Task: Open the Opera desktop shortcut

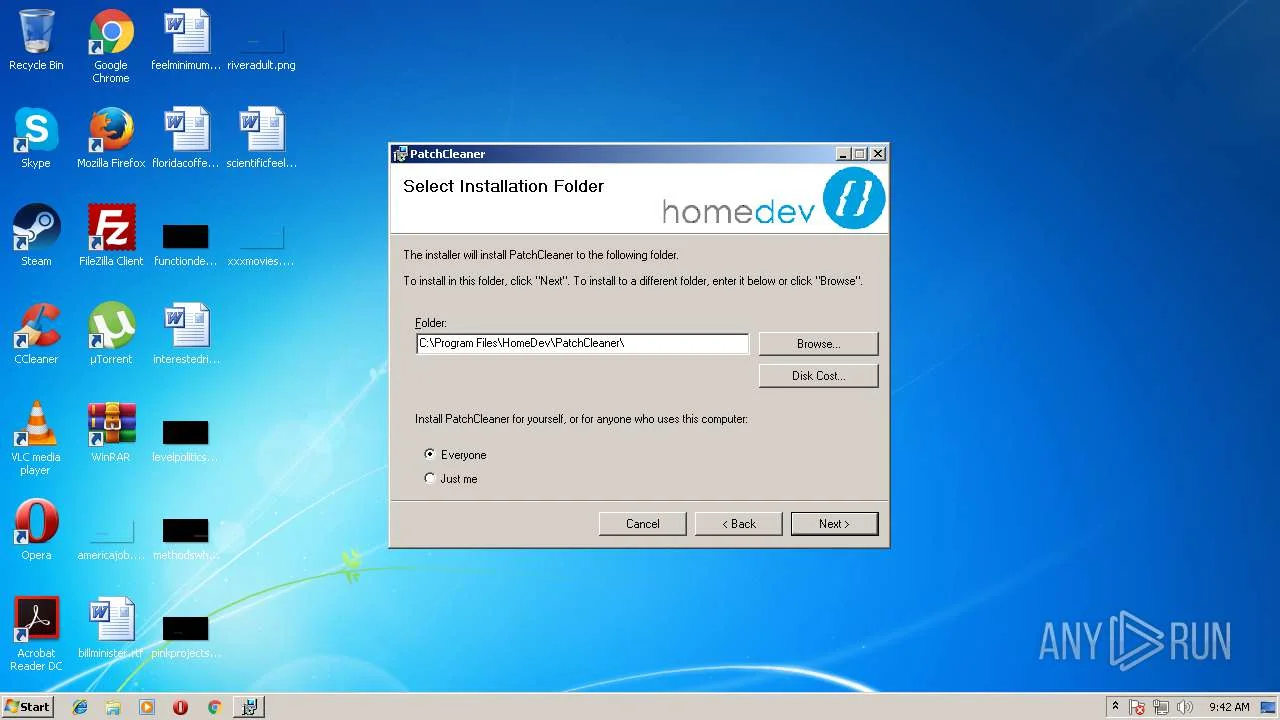Action: (x=36, y=530)
